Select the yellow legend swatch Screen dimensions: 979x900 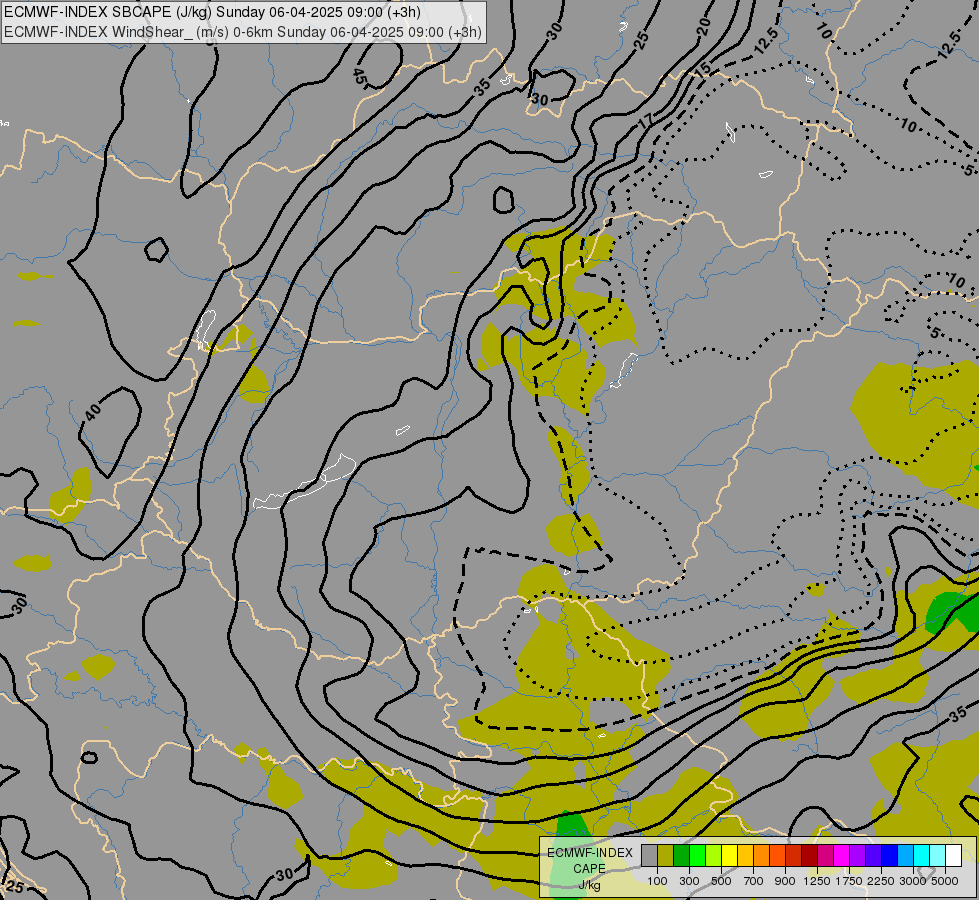729,856
